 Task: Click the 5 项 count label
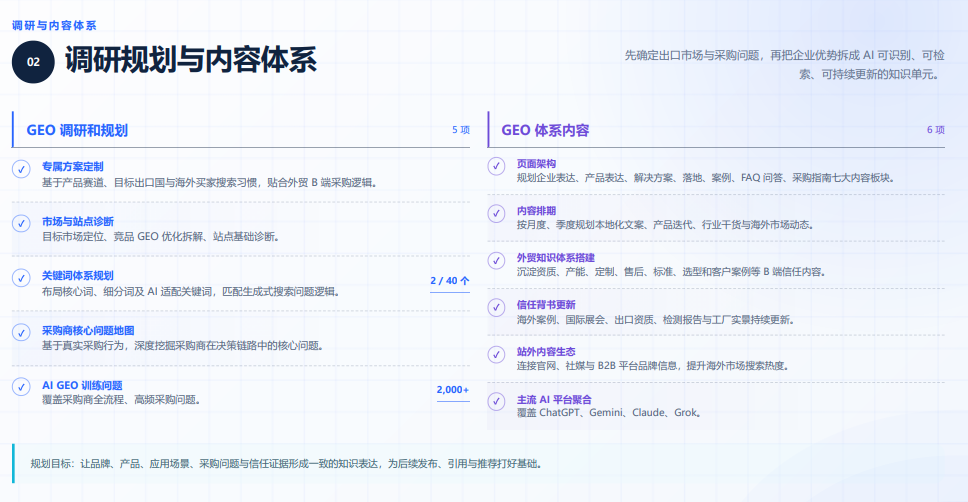pyautogui.click(x=461, y=130)
